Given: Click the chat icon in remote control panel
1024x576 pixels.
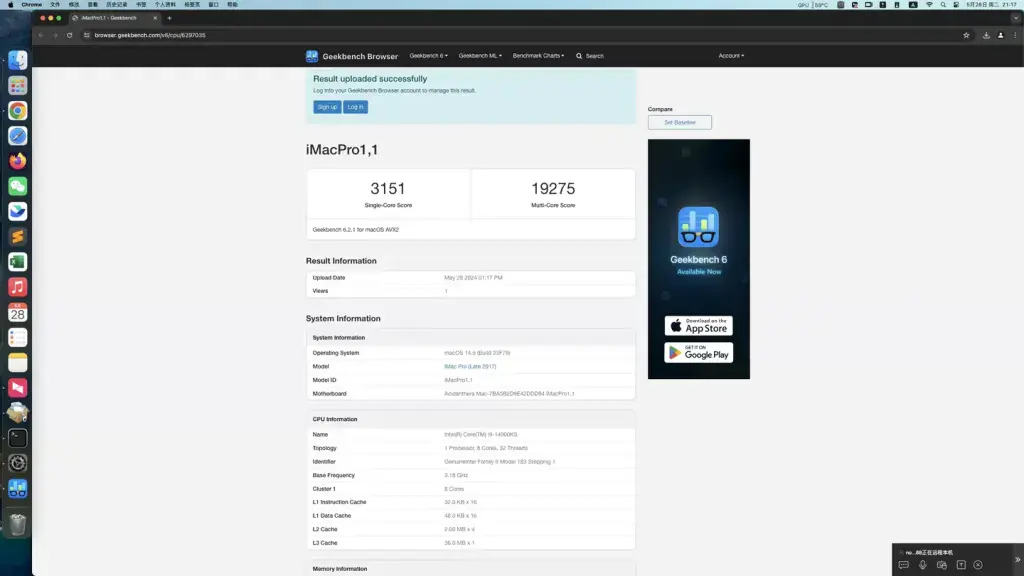Looking at the screenshot, I should [903, 565].
